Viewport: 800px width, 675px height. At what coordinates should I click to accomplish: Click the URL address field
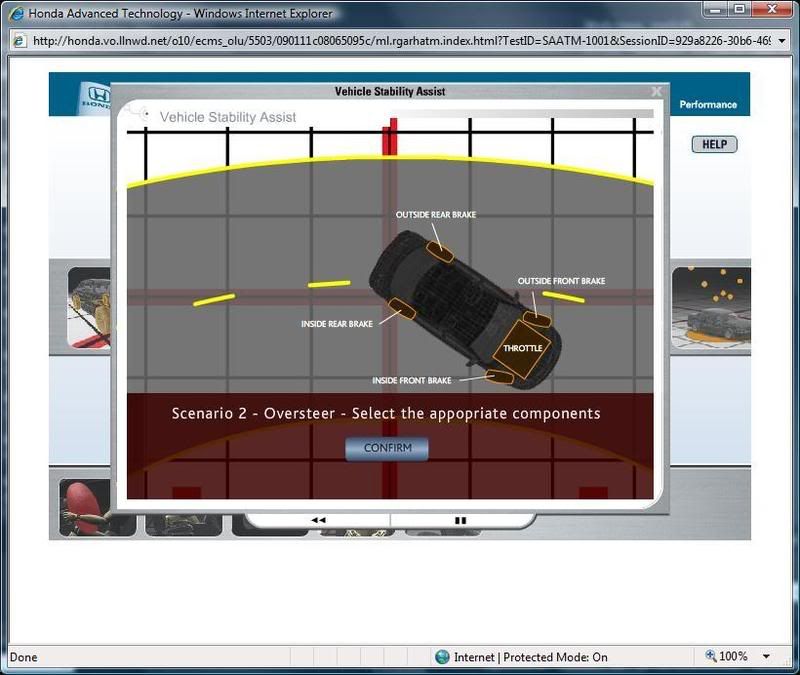tap(402, 41)
